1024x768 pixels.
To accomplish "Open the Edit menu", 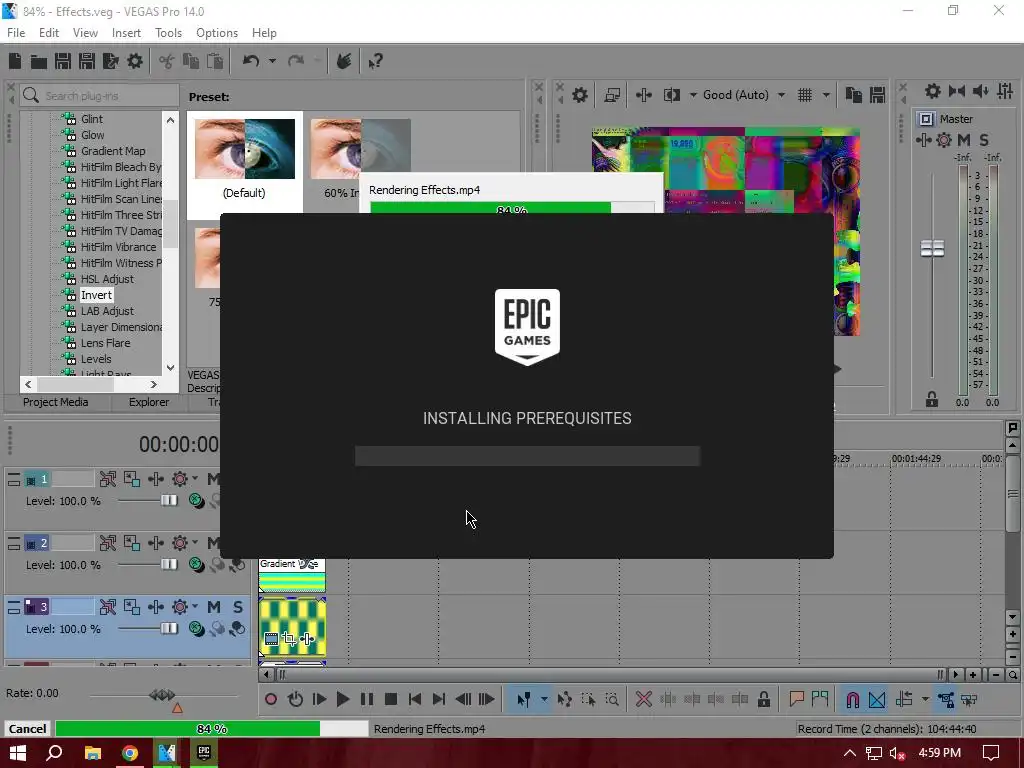I will 49,33.
